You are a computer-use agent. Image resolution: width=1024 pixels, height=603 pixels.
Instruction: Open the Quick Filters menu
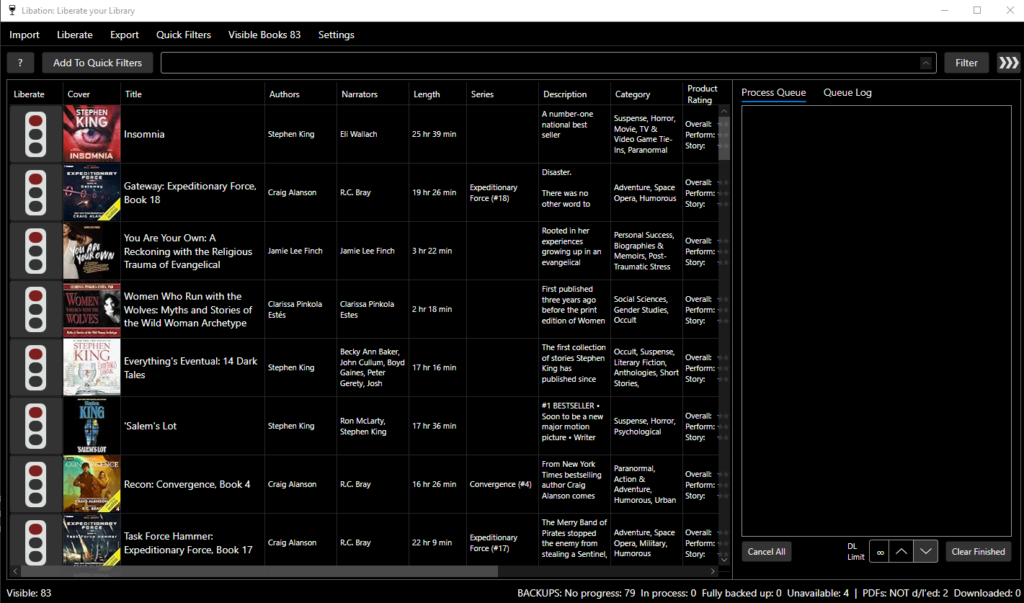(184, 35)
